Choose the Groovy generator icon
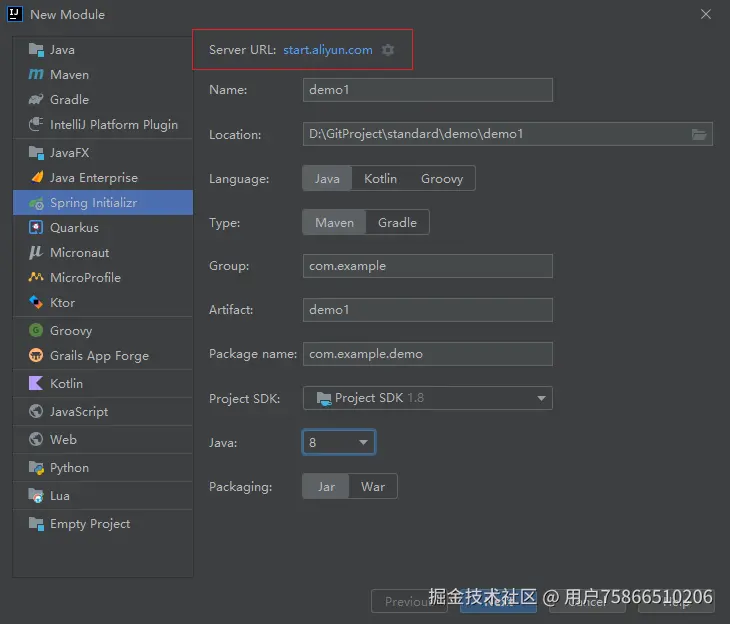This screenshot has height=624, width=730. coord(36,330)
